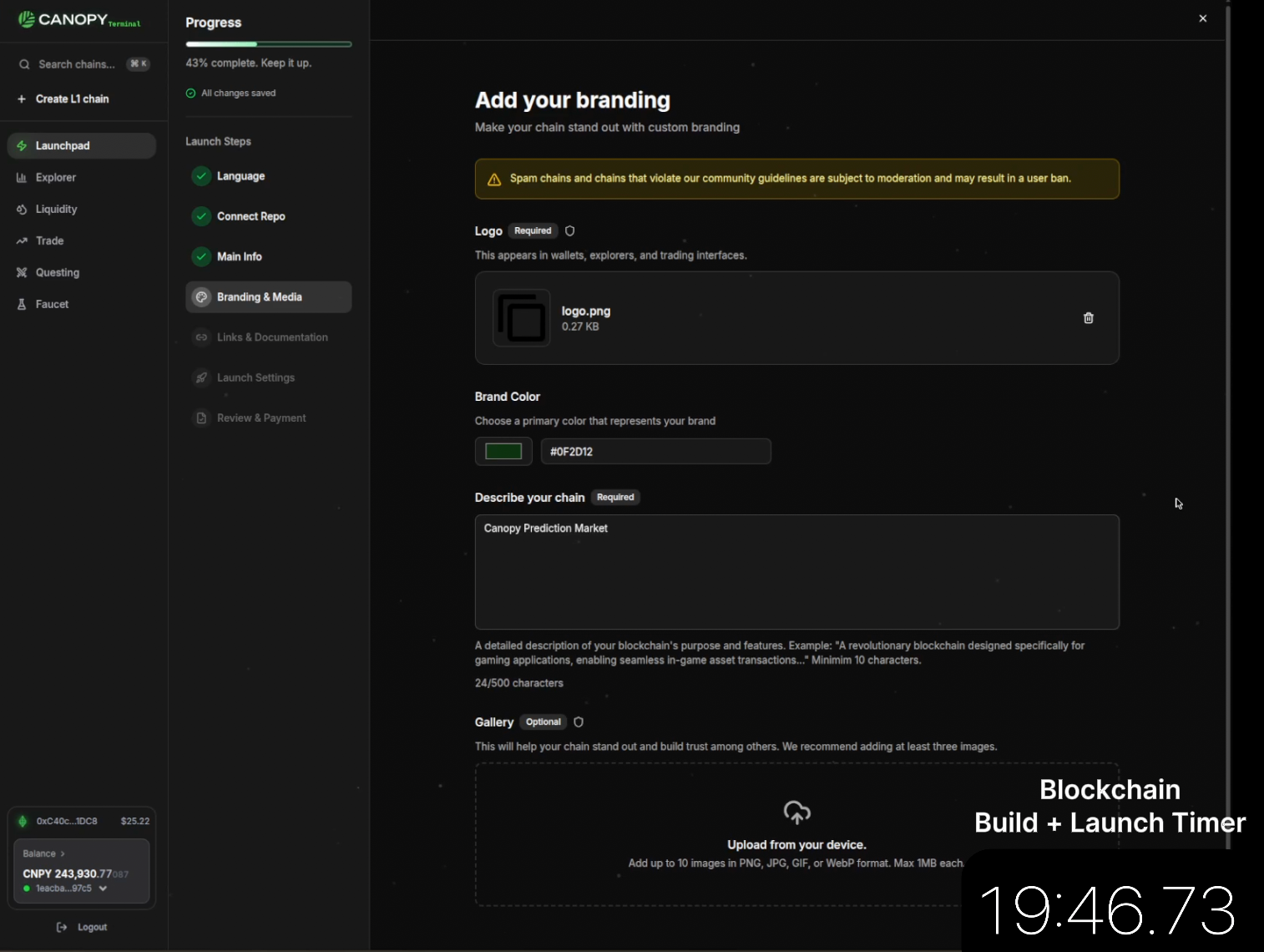The width and height of the screenshot is (1264, 952).
Task: Click the progress bar
Action: [x=268, y=44]
